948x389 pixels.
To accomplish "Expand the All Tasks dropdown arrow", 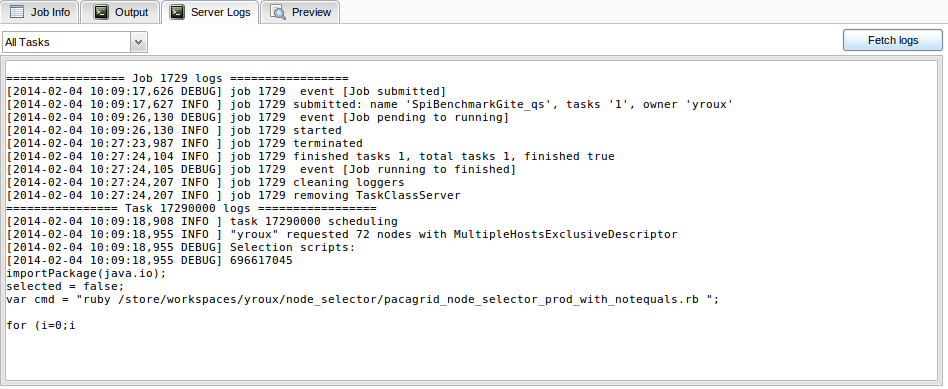I will coord(139,42).
